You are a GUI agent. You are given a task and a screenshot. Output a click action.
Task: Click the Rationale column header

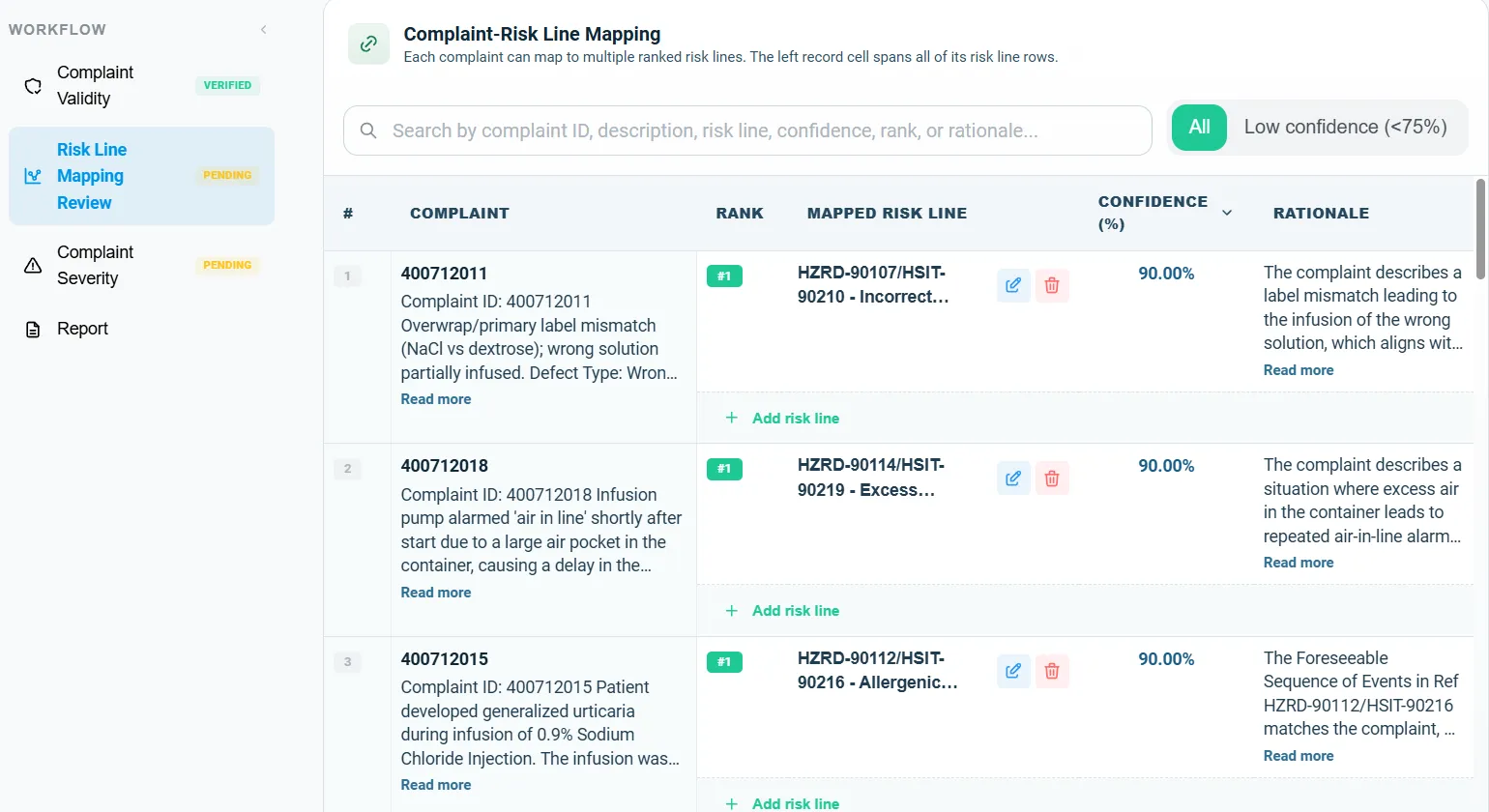[1321, 214]
